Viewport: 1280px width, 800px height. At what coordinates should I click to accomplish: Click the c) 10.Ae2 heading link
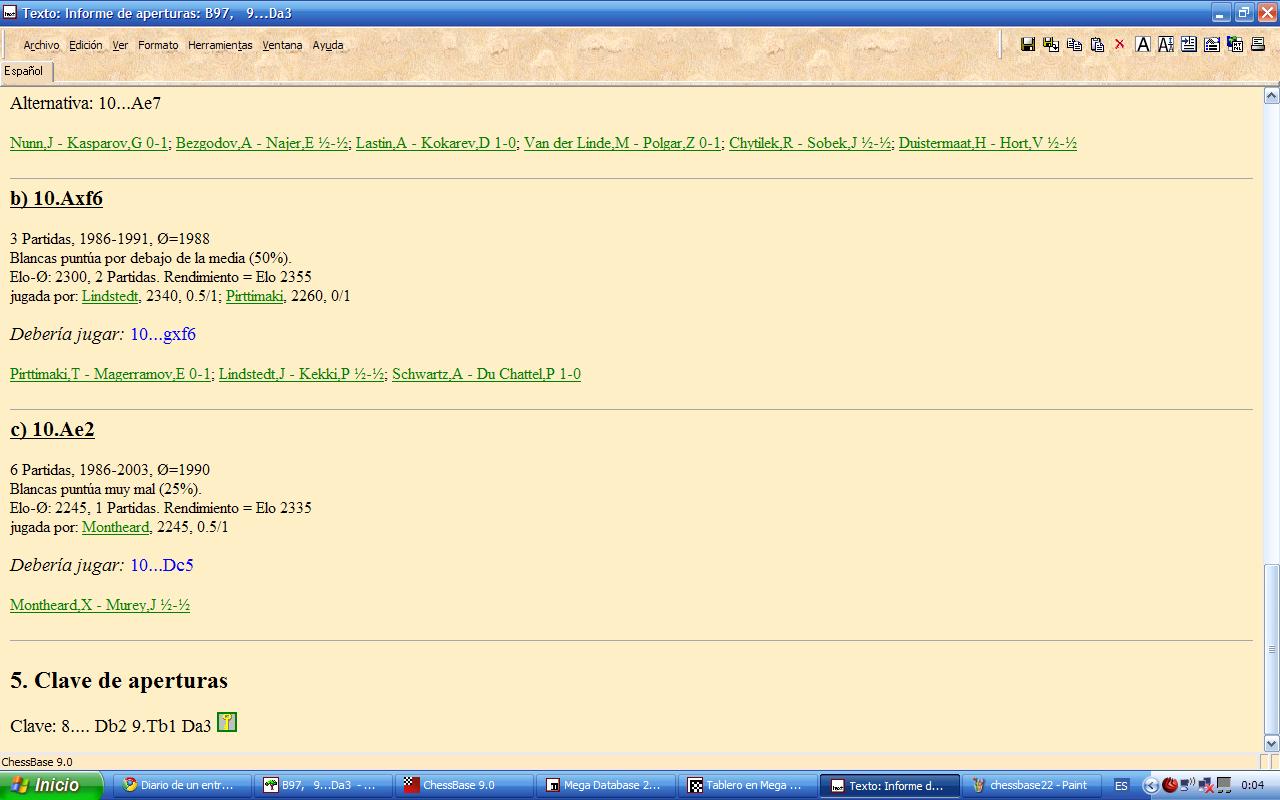pos(52,429)
